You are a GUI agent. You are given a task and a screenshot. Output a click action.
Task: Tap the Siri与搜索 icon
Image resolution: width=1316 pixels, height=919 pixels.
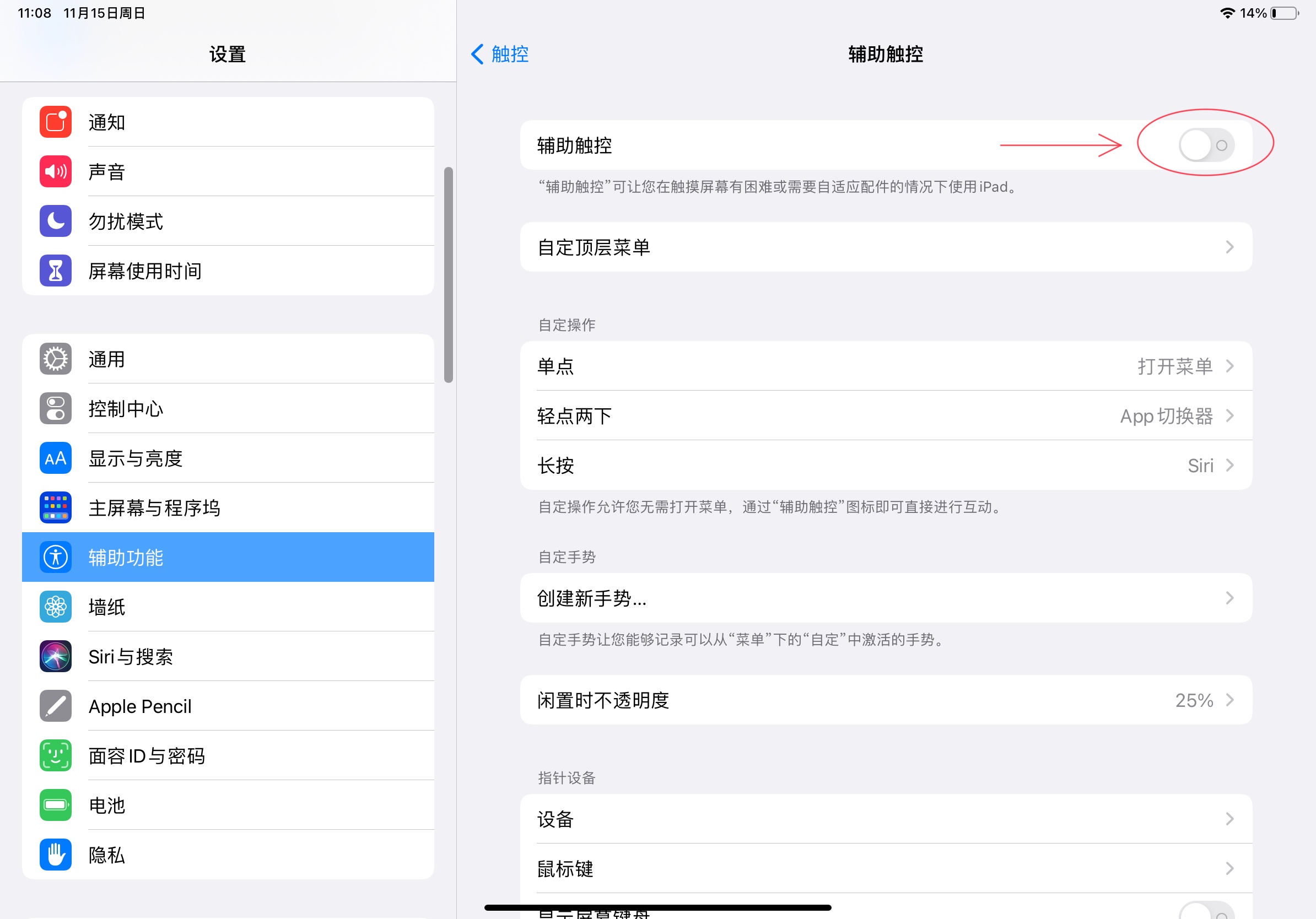pyautogui.click(x=56, y=656)
